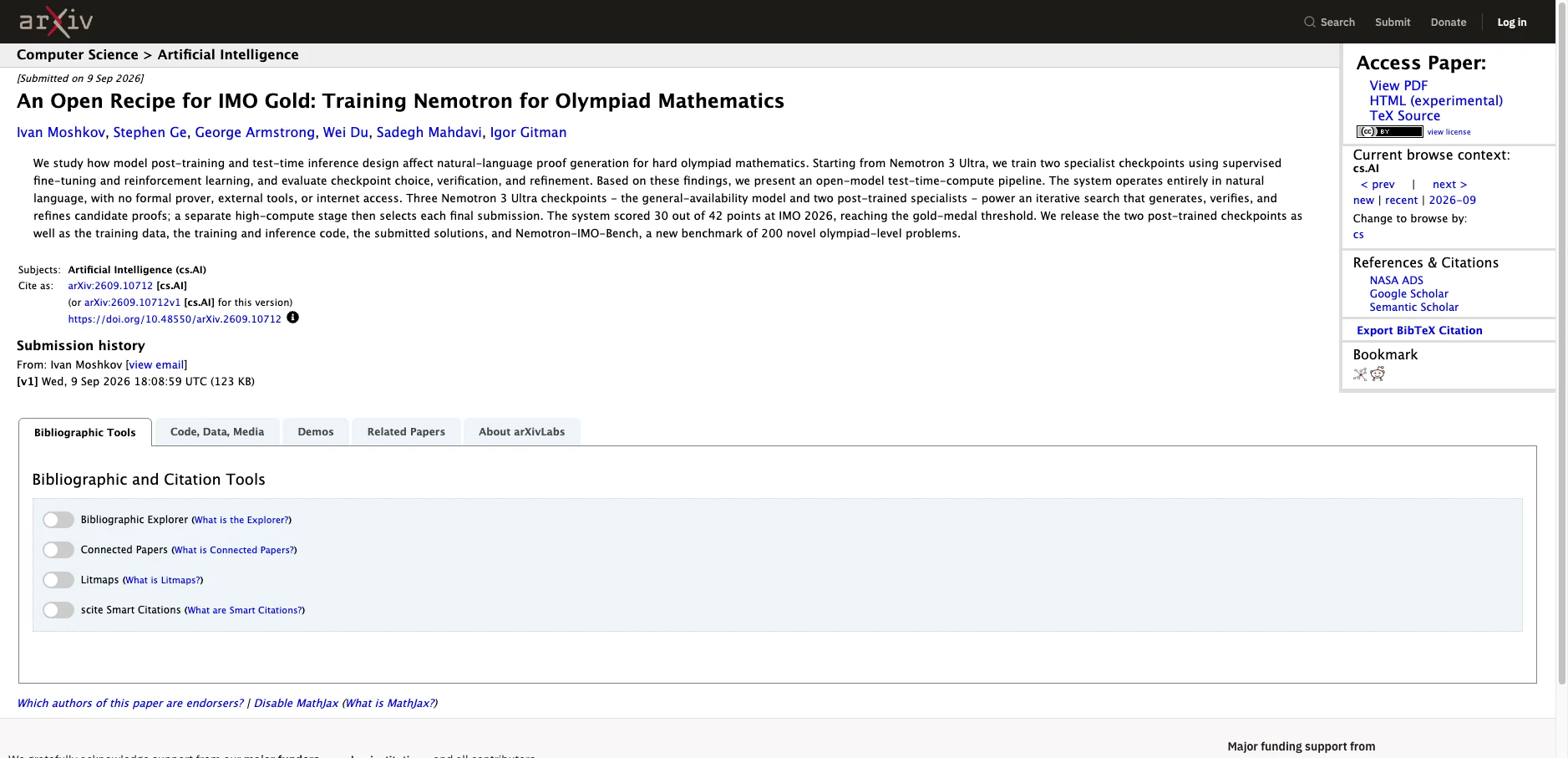Click Export BibTeX Citation
The image size is (1568, 758).
point(1419,330)
